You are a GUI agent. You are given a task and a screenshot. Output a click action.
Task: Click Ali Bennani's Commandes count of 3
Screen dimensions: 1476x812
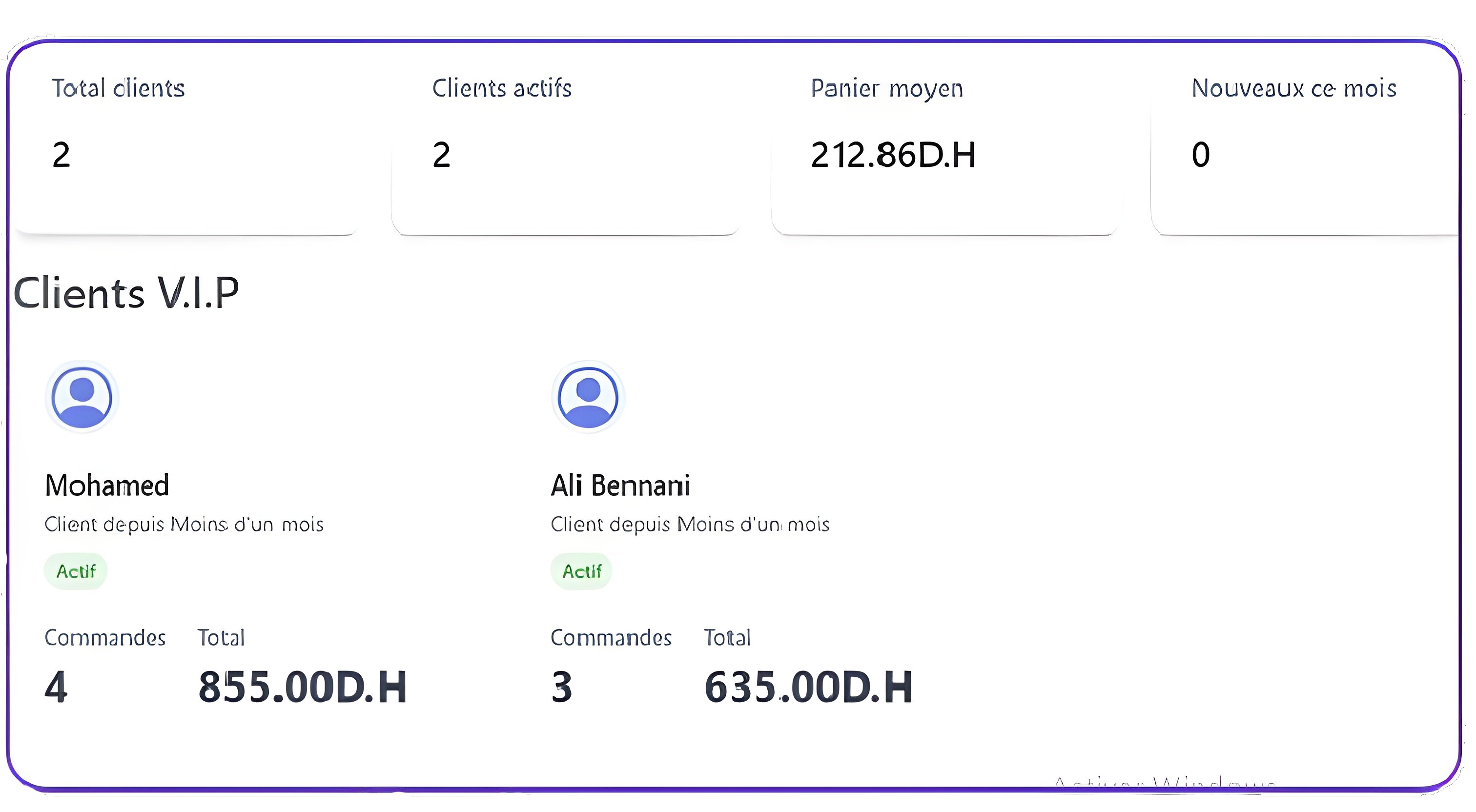pyautogui.click(x=561, y=687)
